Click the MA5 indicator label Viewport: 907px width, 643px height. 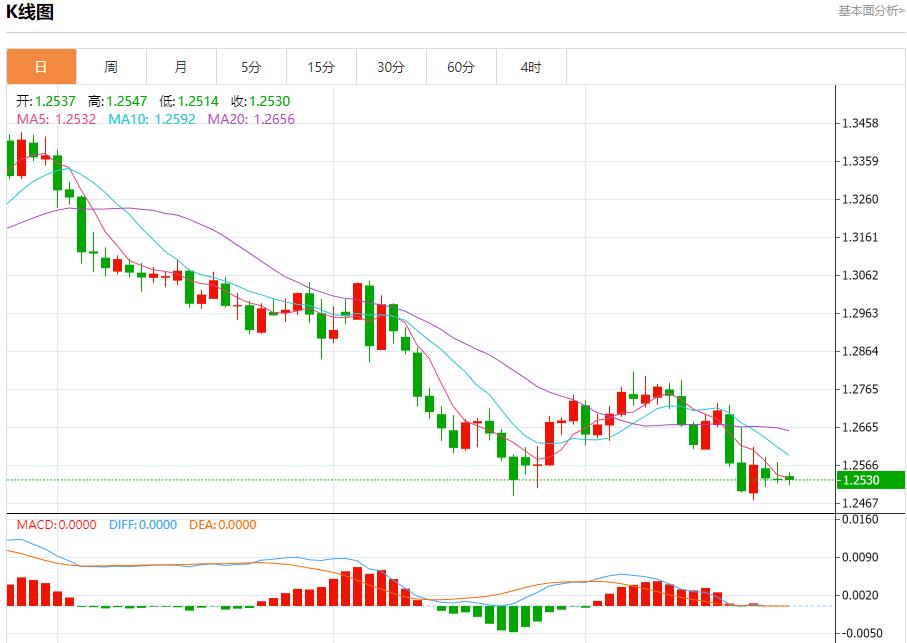click(x=56, y=119)
